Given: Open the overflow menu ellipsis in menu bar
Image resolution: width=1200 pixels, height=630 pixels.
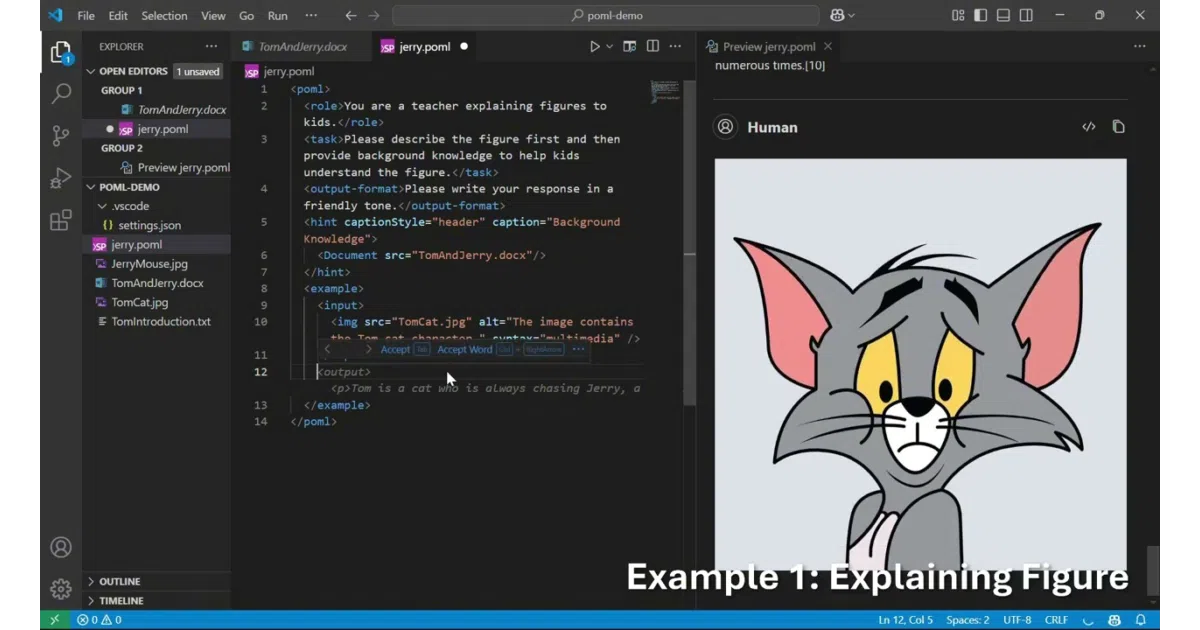Looking at the screenshot, I should tap(311, 15).
